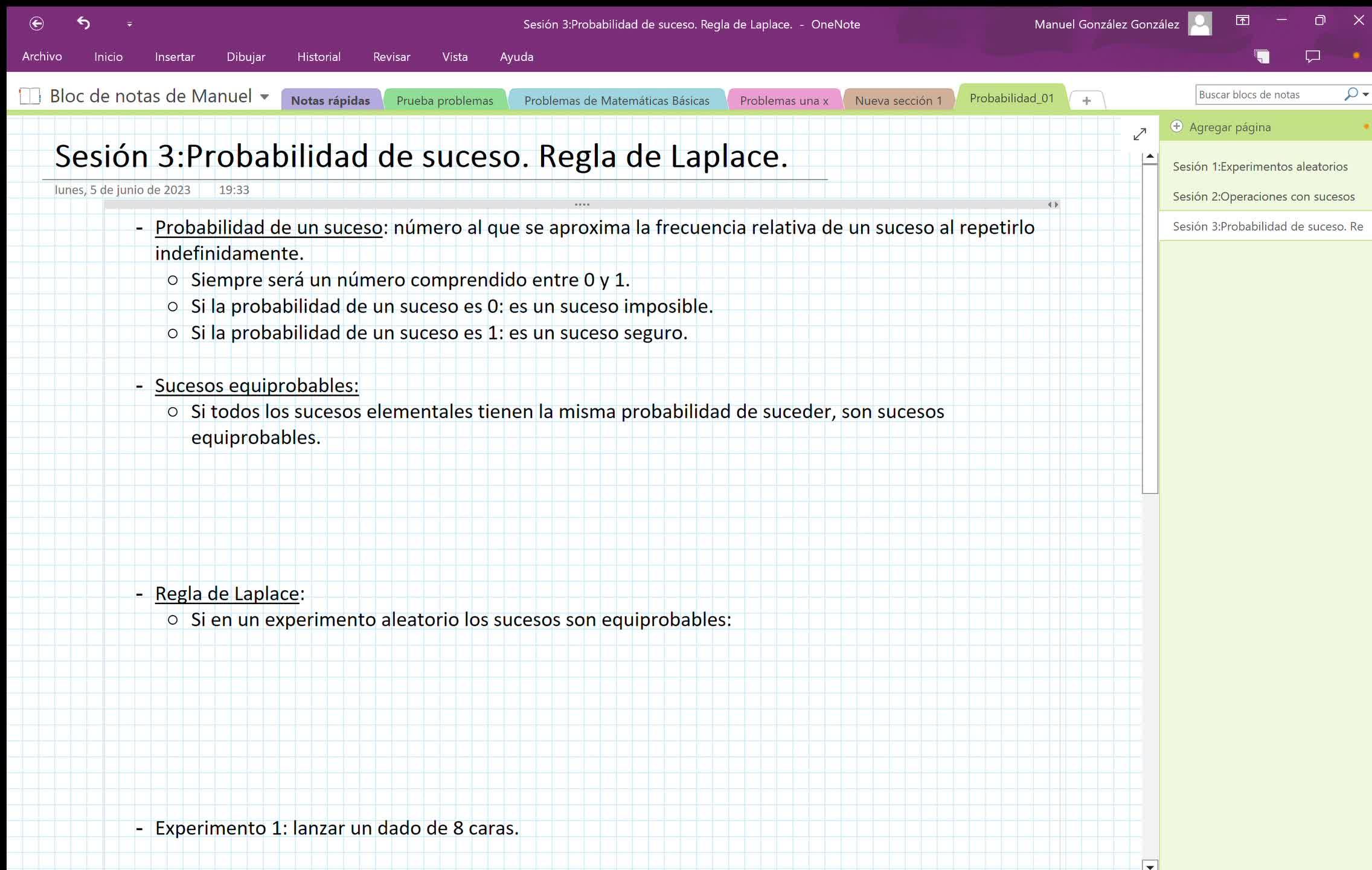Expand page to full view

coord(1140,134)
